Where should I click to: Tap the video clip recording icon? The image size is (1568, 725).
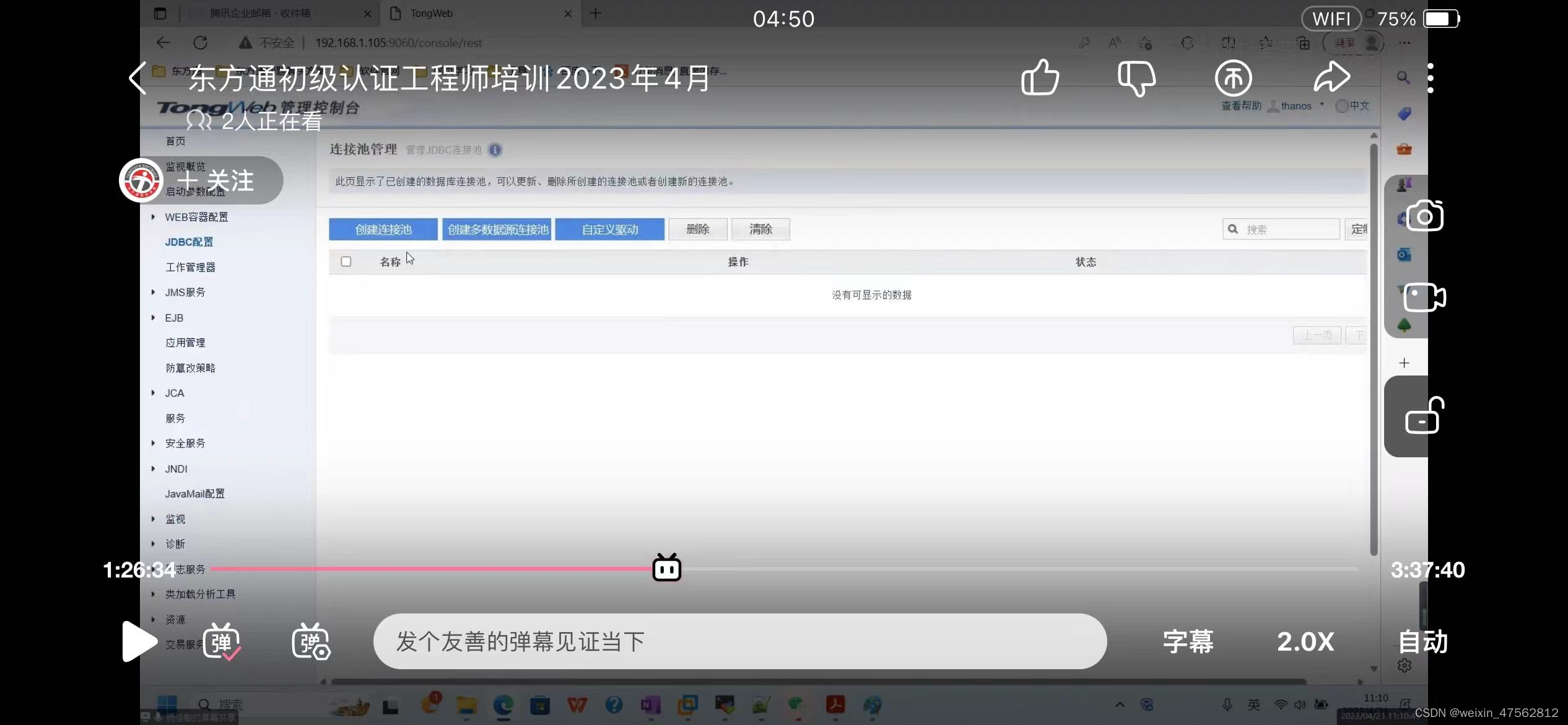1424,297
